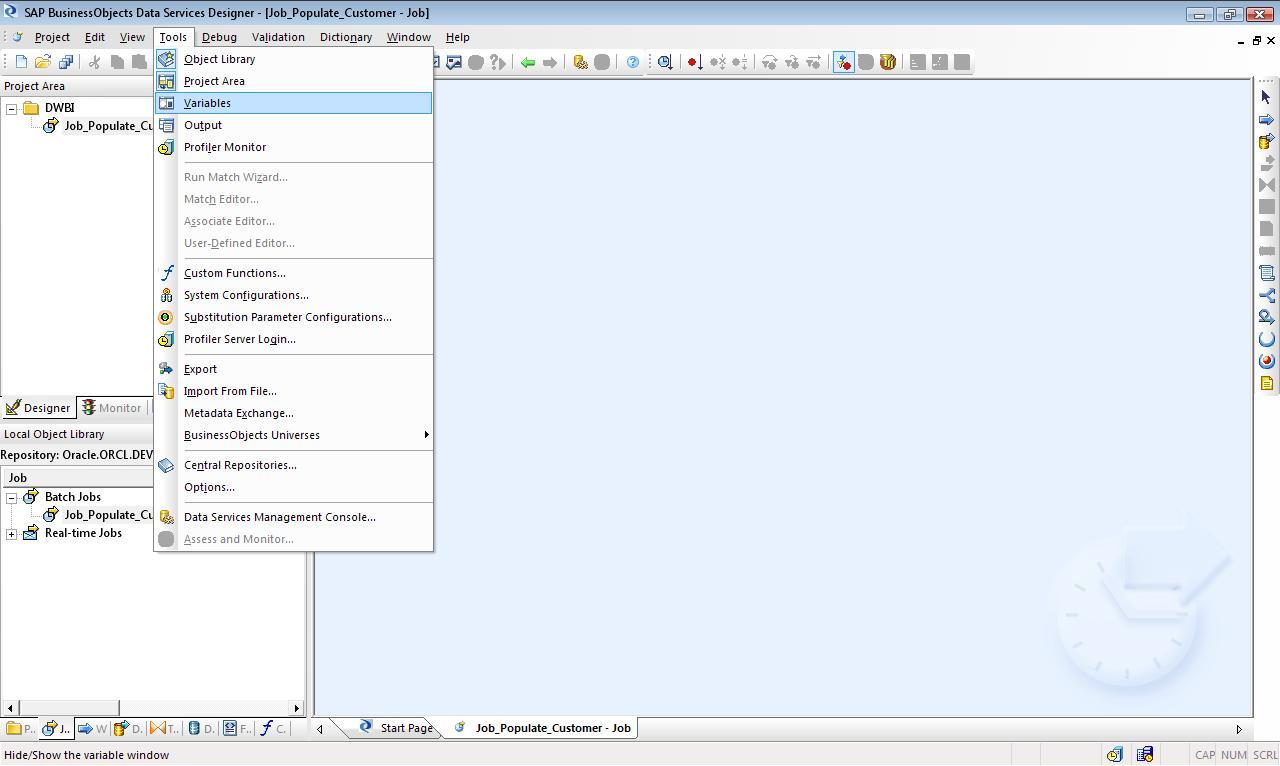Select Output in the Tools menu
Screen dimensions: 1280x766
click(x=293, y=125)
